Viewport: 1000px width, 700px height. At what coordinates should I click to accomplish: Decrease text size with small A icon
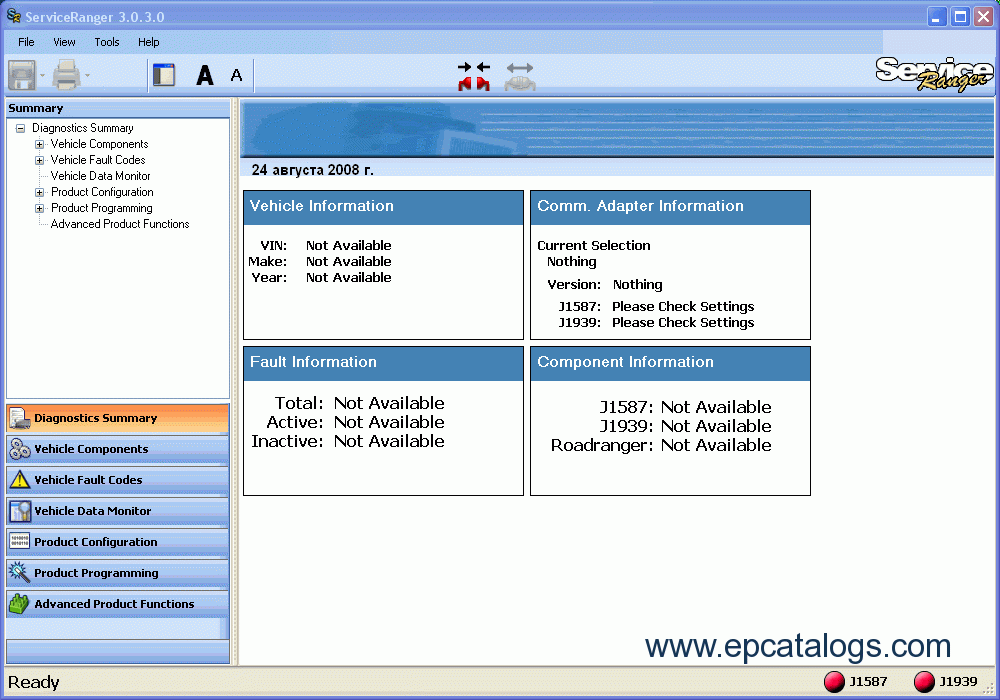click(237, 75)
